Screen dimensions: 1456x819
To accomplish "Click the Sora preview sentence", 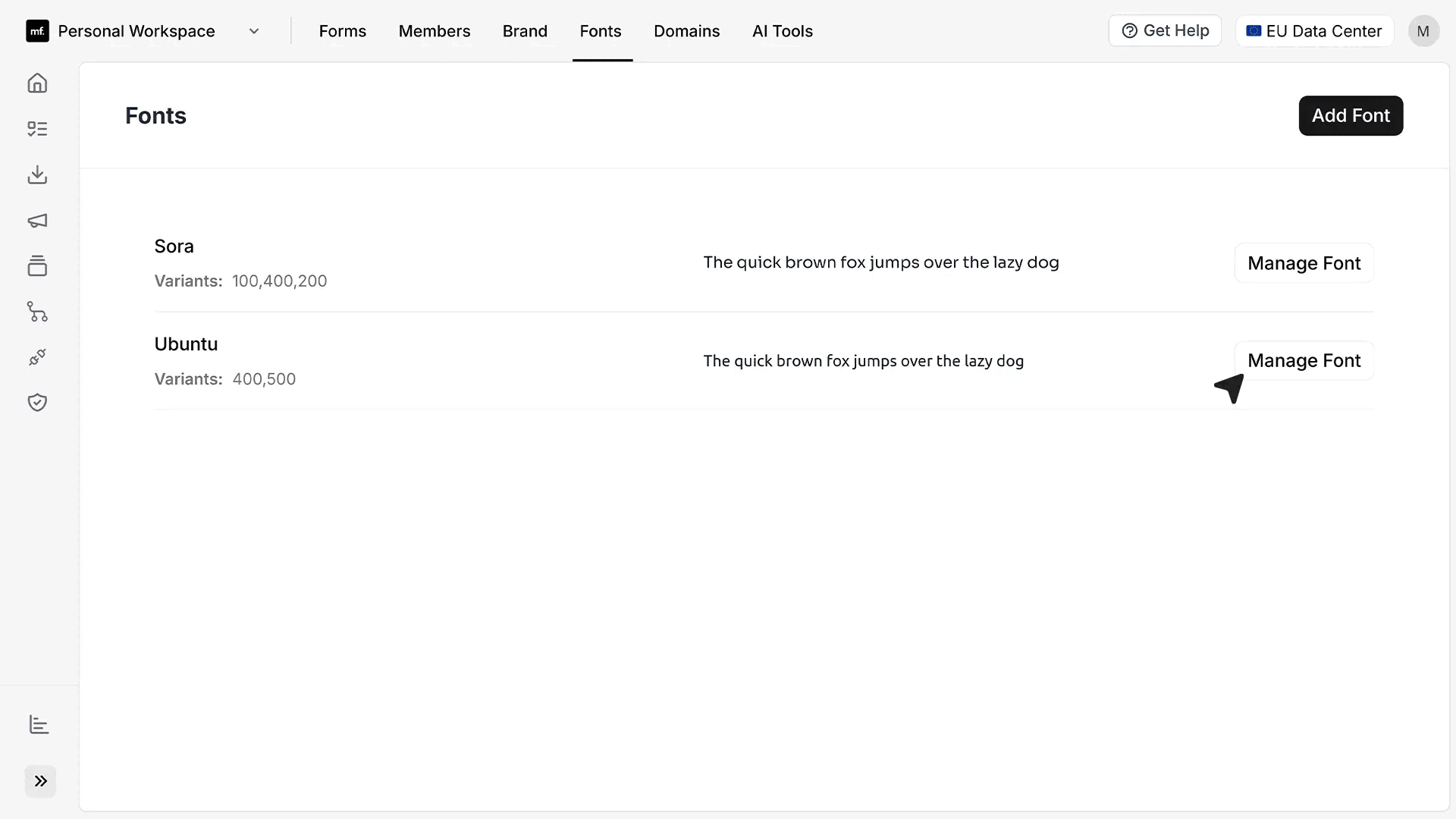I will 881,262.
